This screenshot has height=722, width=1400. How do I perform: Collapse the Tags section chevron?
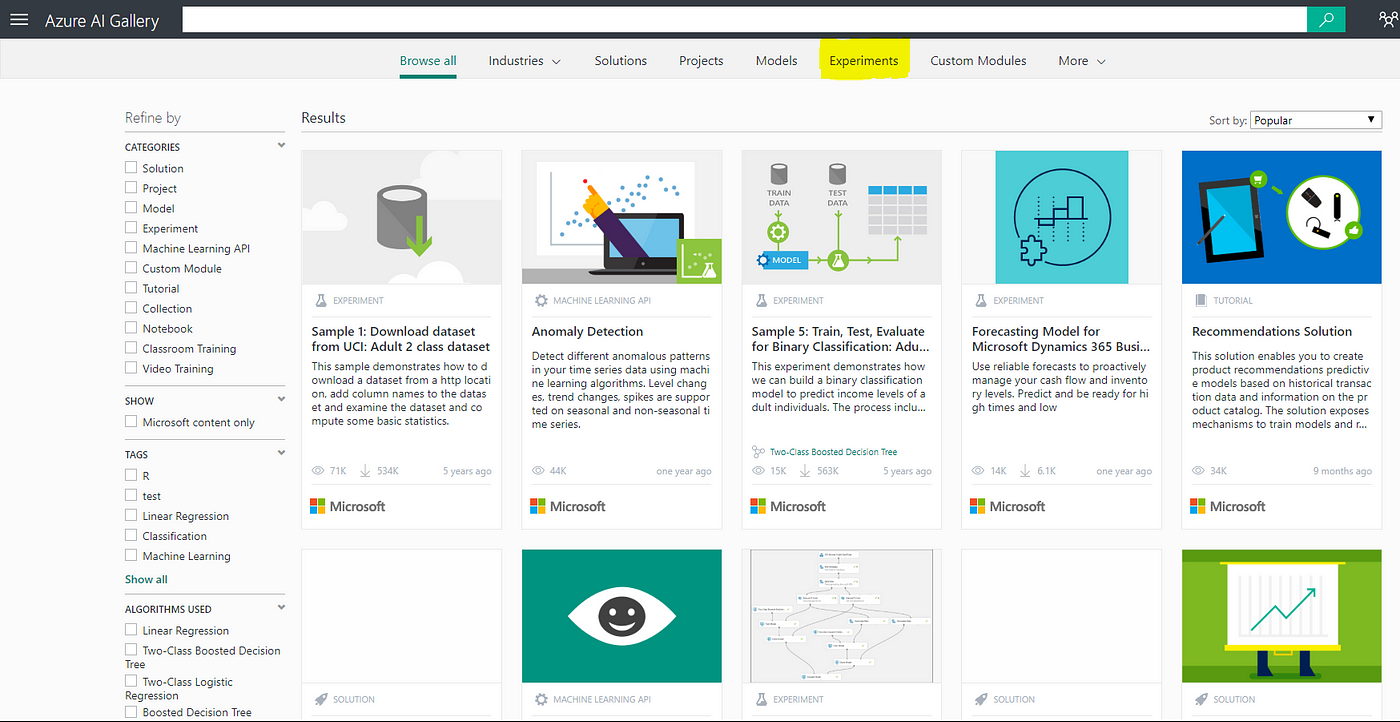(281, 454)
